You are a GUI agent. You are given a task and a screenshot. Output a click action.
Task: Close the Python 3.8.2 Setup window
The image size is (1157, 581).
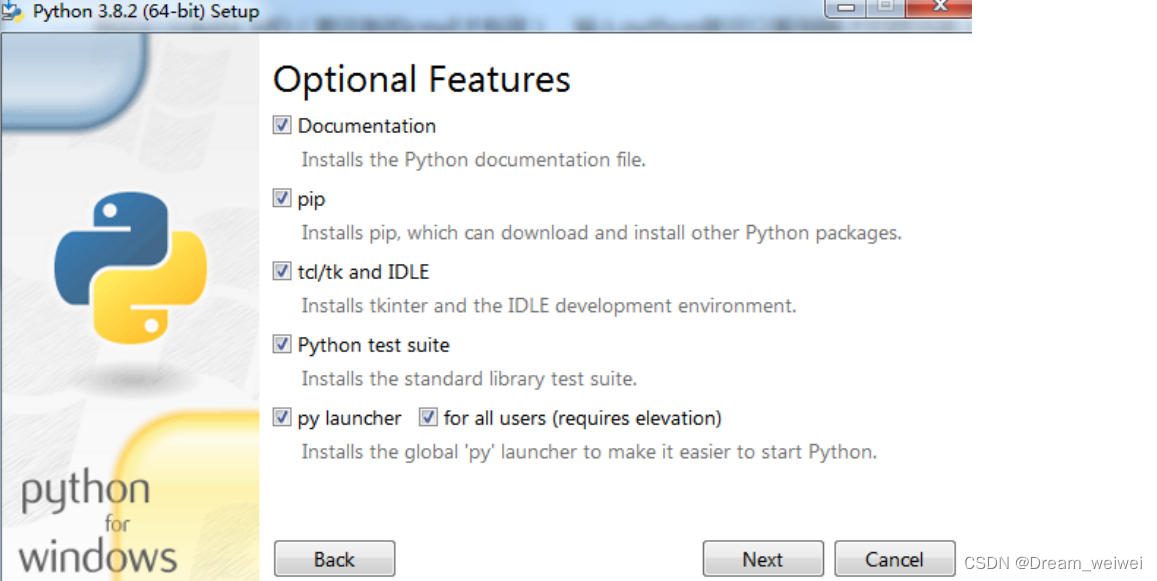[x=939, y=7]
